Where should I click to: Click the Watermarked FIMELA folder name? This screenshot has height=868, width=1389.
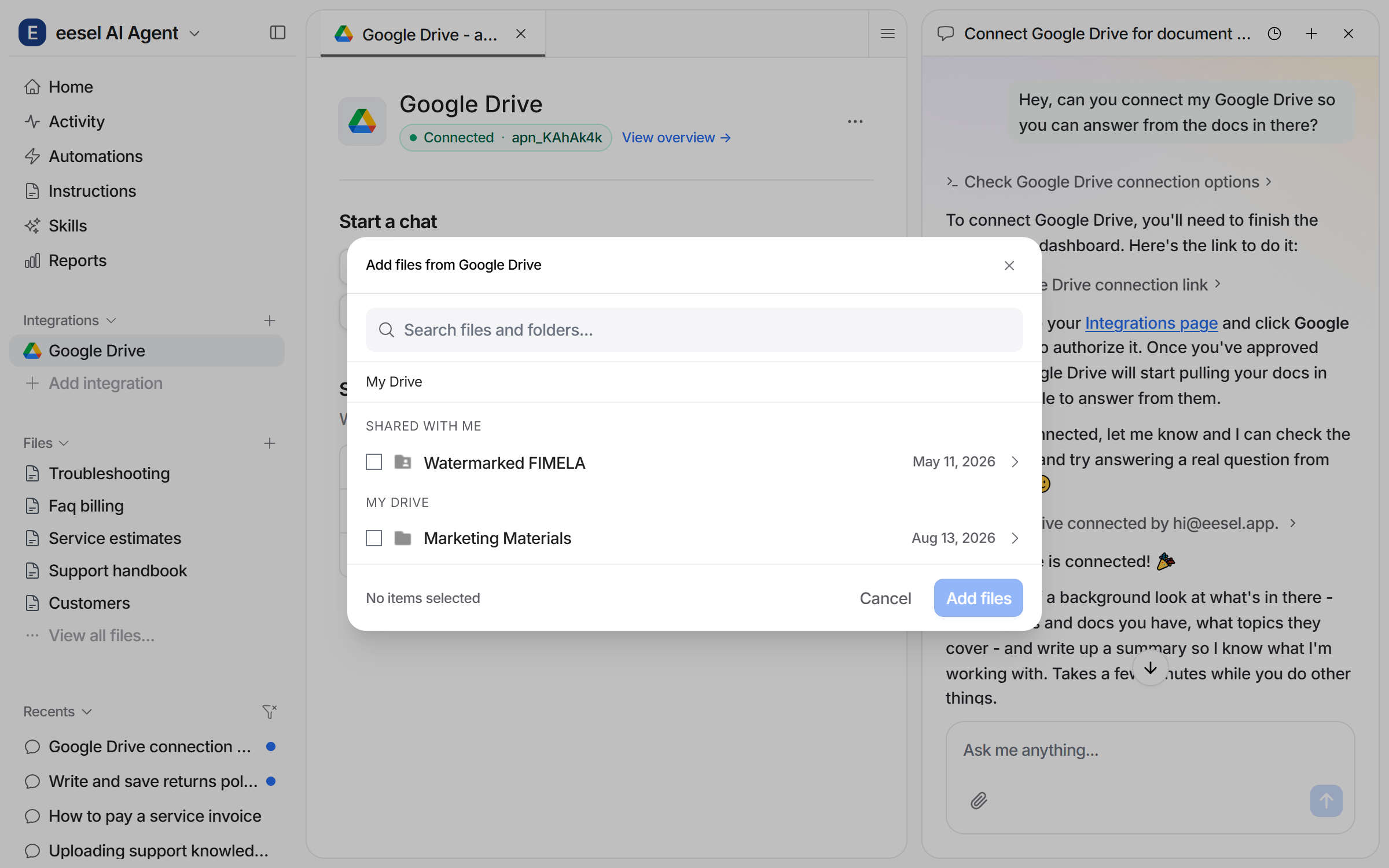[504, 463]
